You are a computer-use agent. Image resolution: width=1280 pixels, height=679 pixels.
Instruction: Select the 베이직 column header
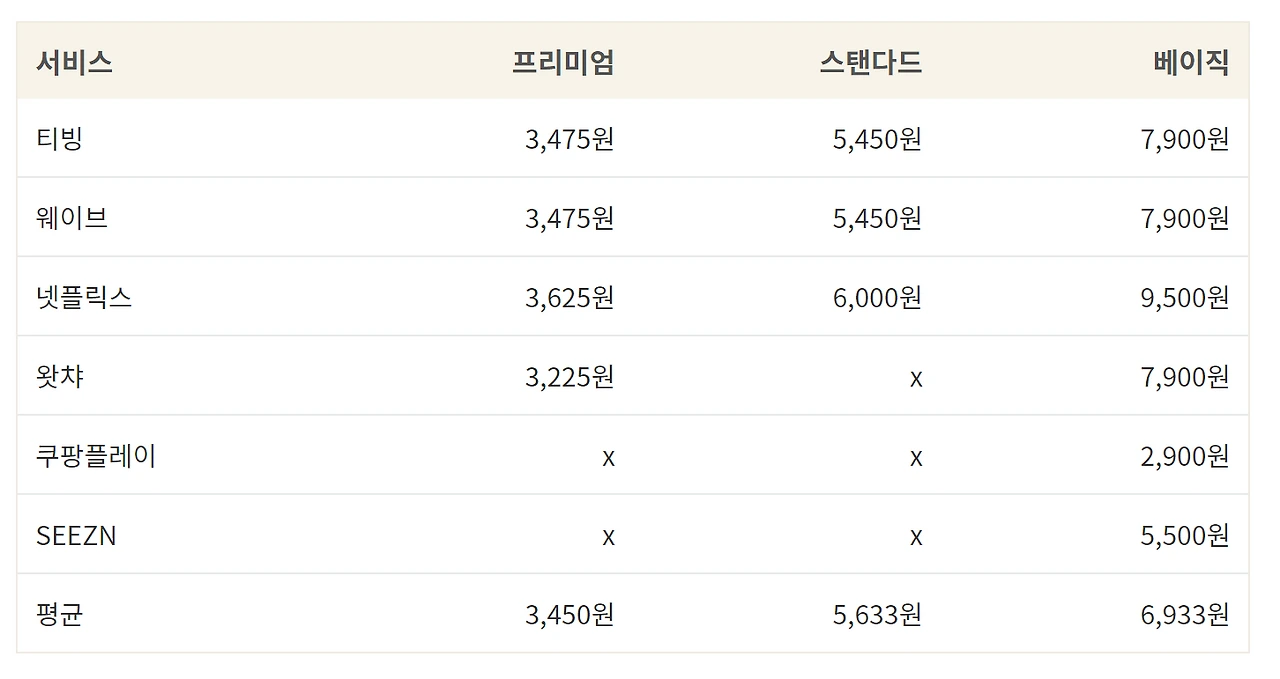coord(1191,62)
